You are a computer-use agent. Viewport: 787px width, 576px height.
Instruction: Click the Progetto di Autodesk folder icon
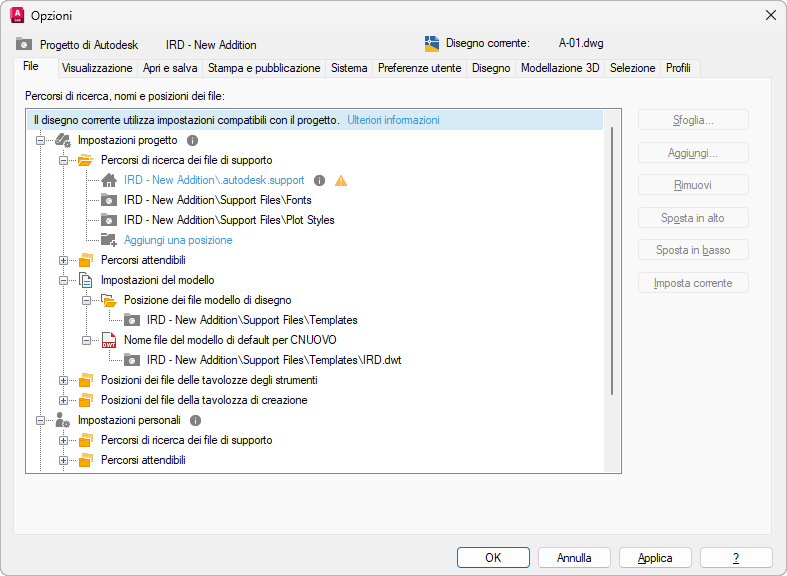coord(24,44)
